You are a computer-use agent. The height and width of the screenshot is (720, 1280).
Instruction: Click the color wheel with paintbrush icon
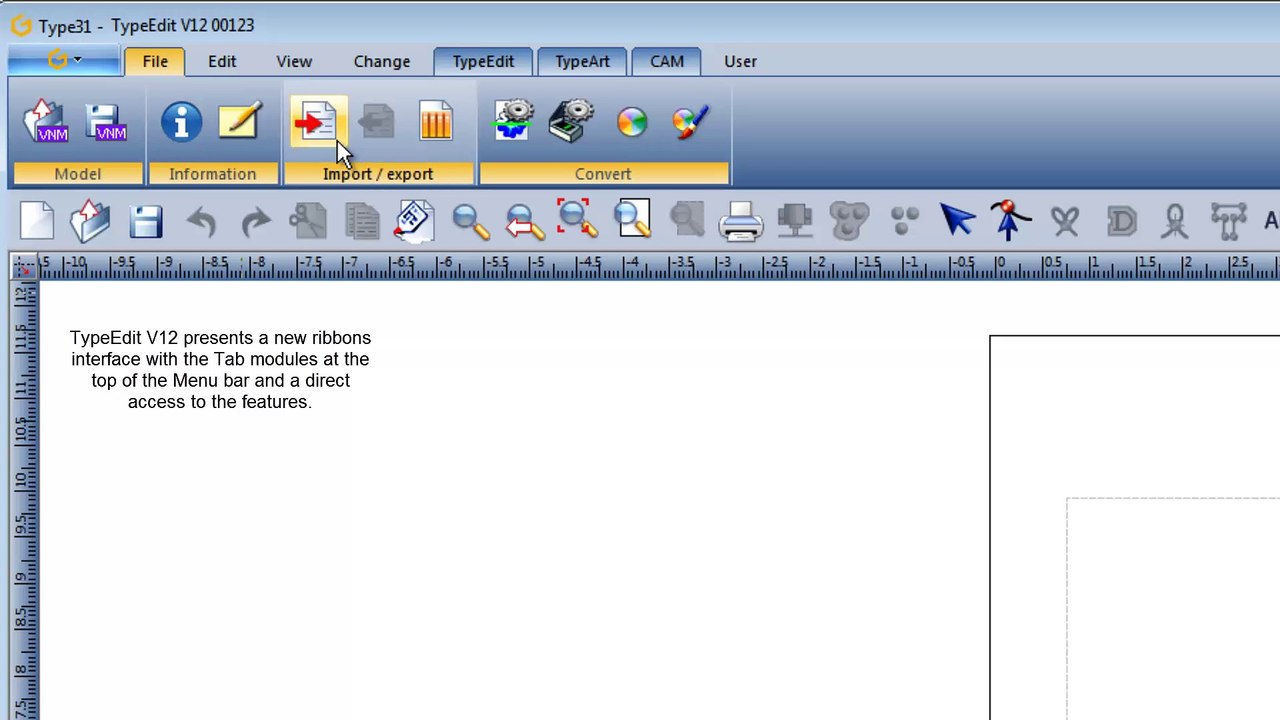click(691, 122)
